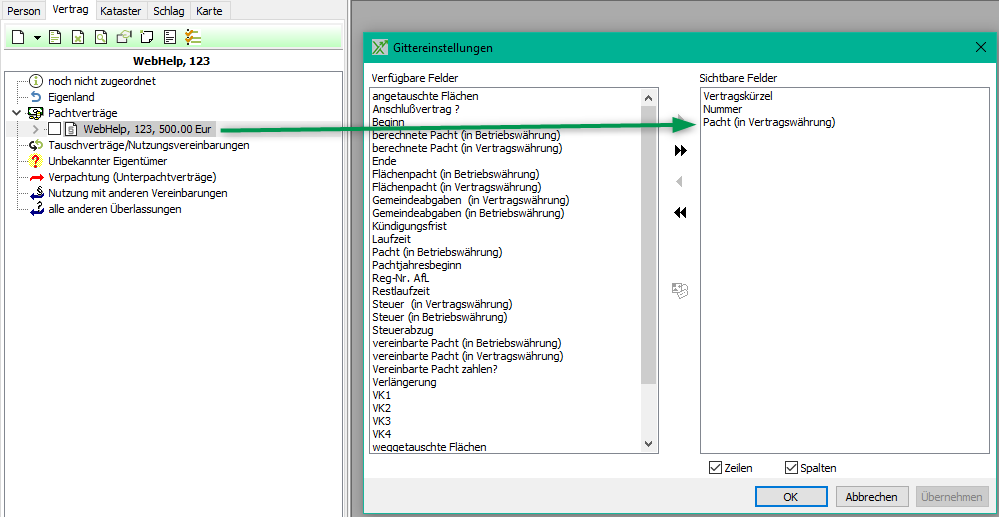The width and height of the screenshot is (999, 517).
Task: Select the Unbekannter Eigentümer question mark item
Action: 106,161
